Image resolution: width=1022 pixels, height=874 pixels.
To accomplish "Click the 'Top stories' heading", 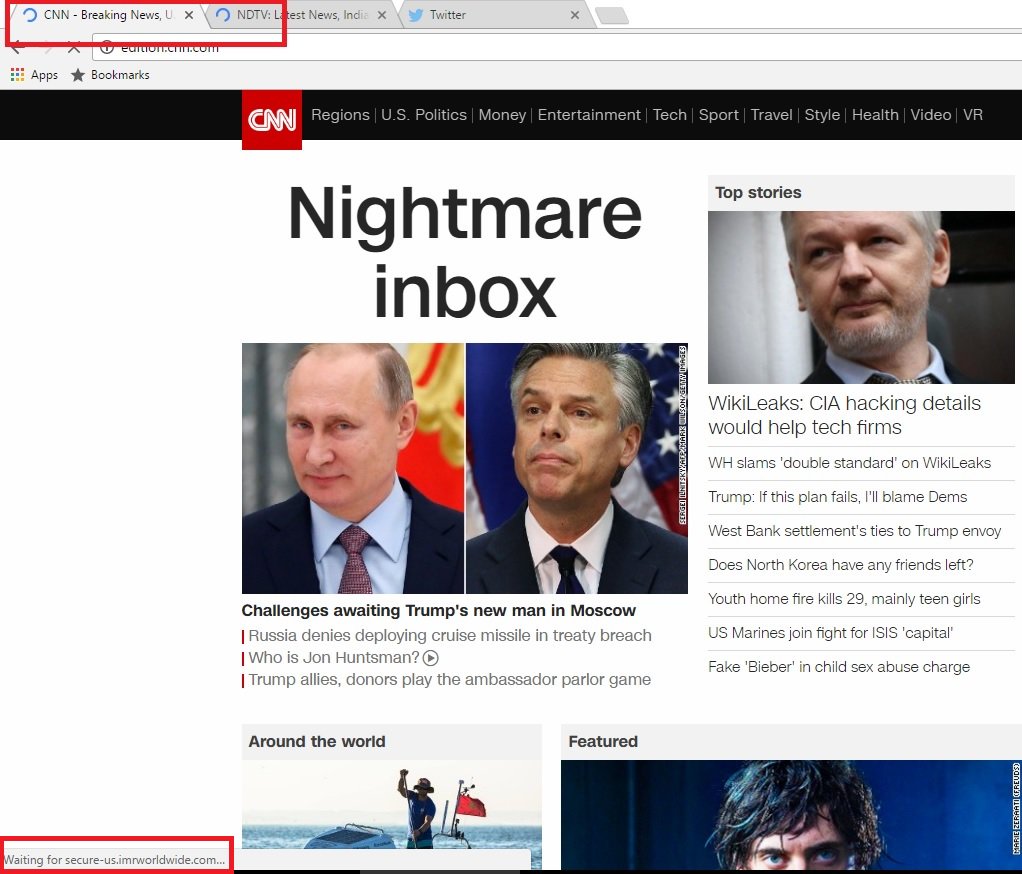I will pos(758,192).
